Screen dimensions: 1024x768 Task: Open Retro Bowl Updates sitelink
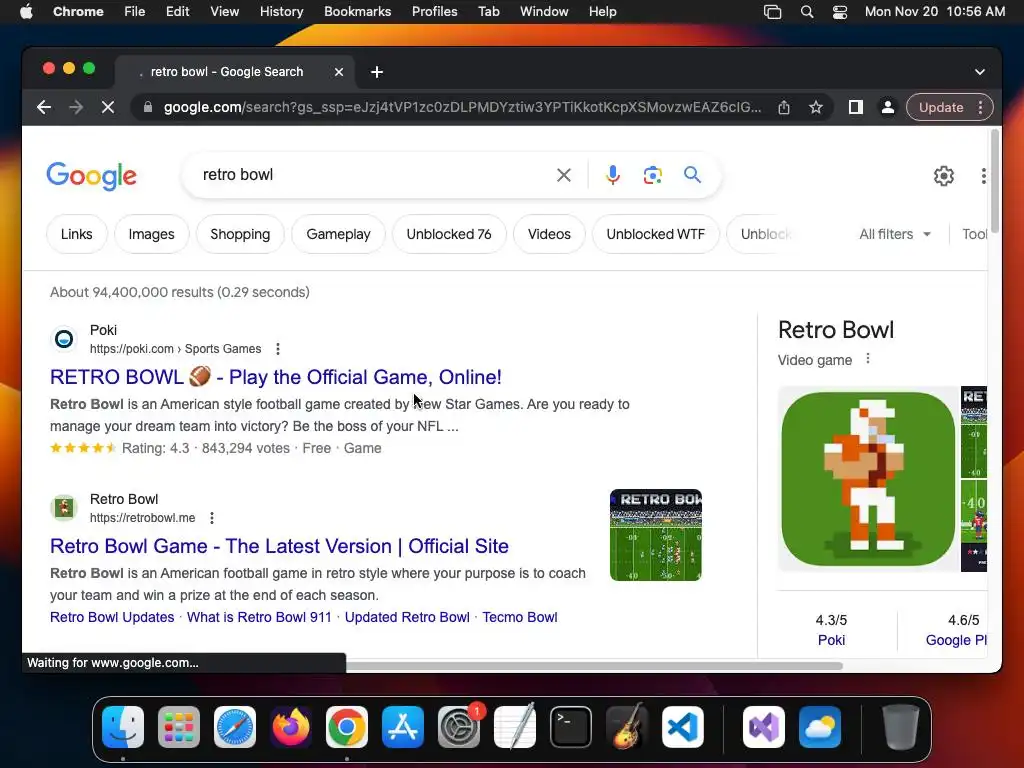[x=112, y=617]
